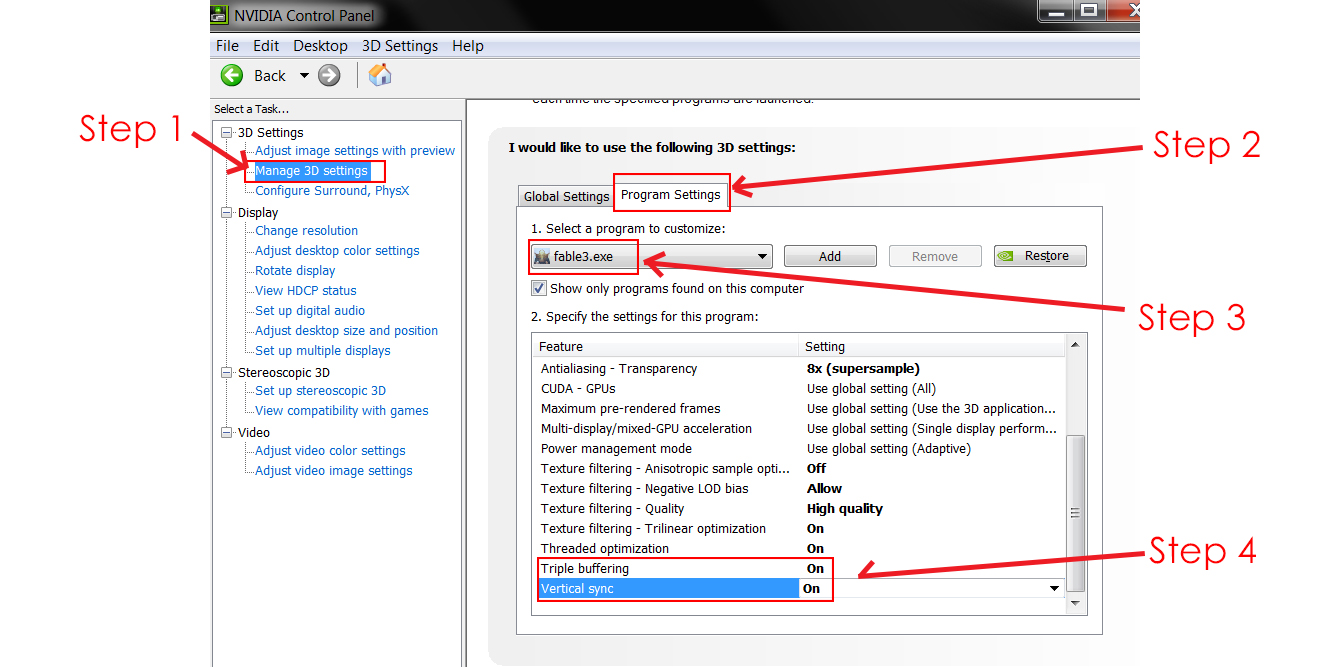
Task: Click the Feature column header
Action: [x=666, y=347]
